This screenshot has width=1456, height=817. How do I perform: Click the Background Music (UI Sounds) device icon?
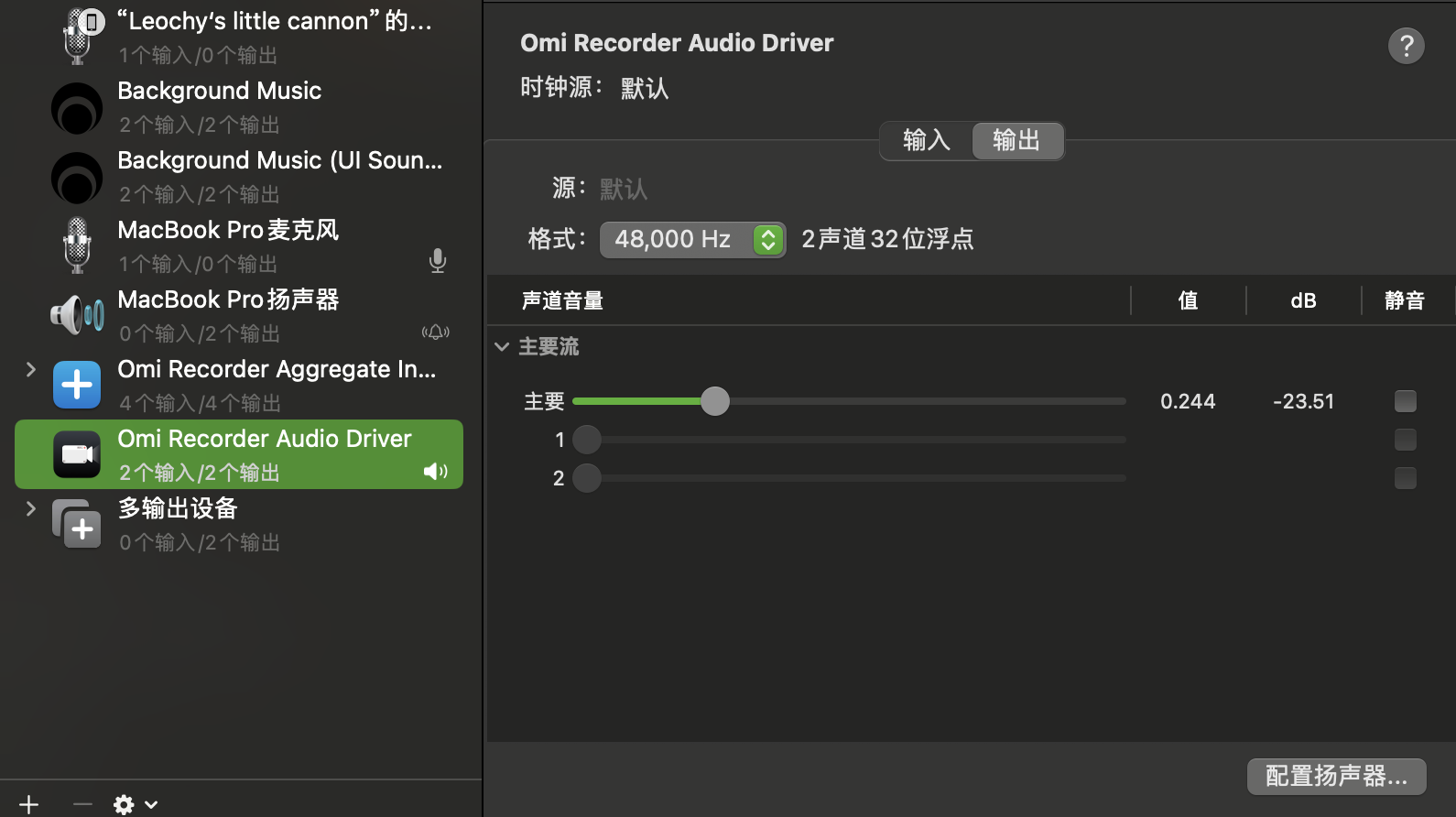pos(77,178)
